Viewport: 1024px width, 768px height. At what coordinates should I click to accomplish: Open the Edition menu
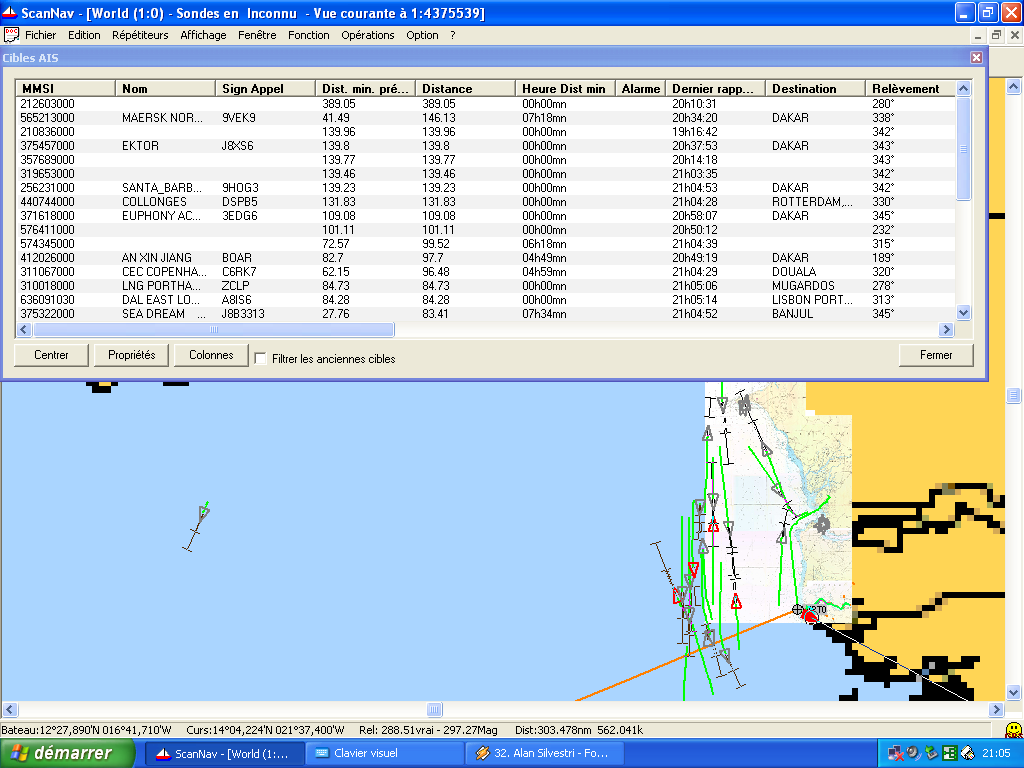point(84,35)
